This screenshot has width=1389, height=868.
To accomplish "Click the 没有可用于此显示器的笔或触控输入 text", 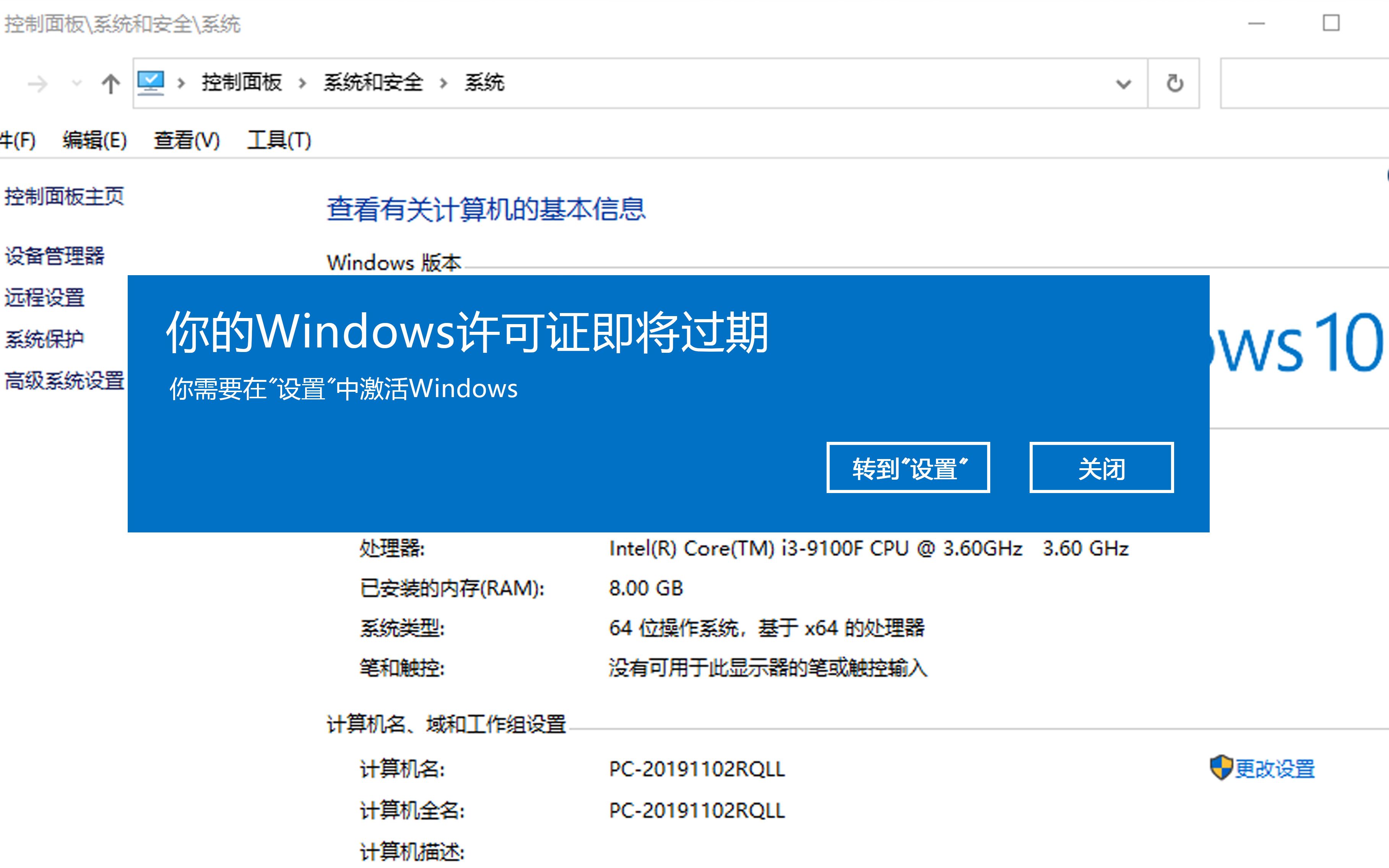I will point(768,668).
